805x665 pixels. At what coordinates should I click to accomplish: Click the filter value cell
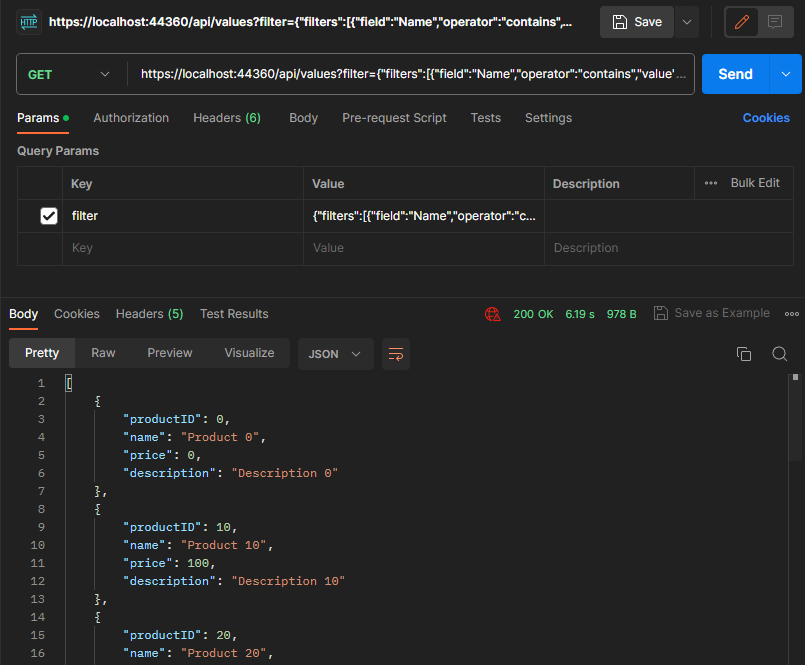(x=424, y=216)
